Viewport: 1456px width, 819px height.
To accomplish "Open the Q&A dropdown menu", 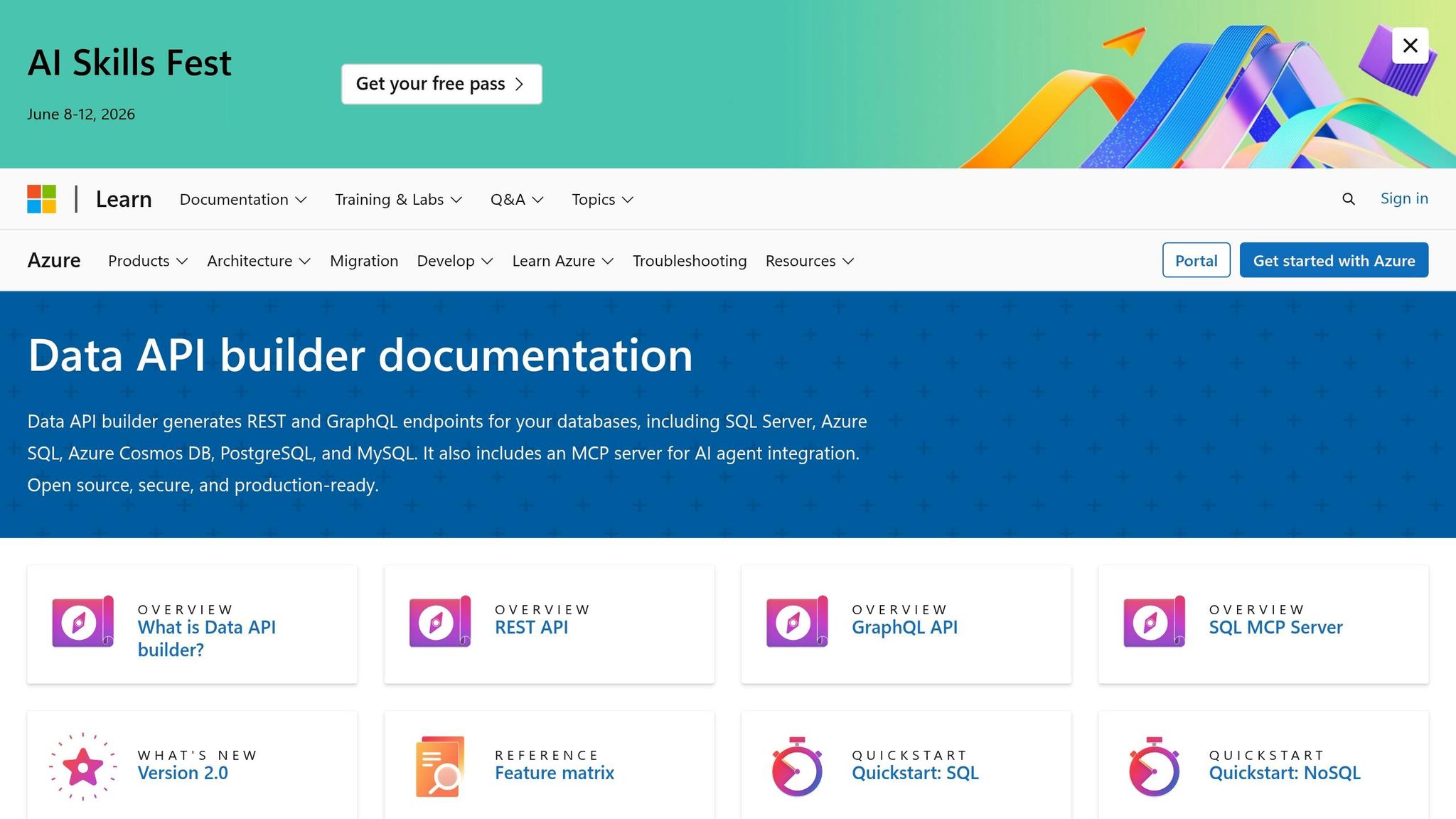I will coord(517,200).
